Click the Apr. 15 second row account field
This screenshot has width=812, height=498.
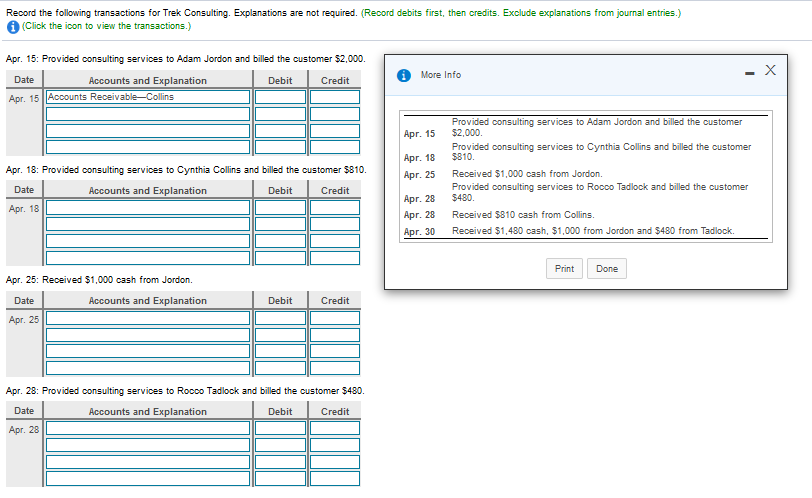(x=148, y=114)
